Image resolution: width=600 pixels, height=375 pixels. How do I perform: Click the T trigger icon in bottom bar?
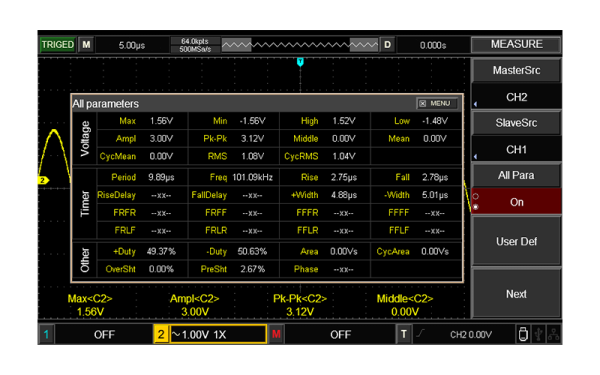pos(403,334)
